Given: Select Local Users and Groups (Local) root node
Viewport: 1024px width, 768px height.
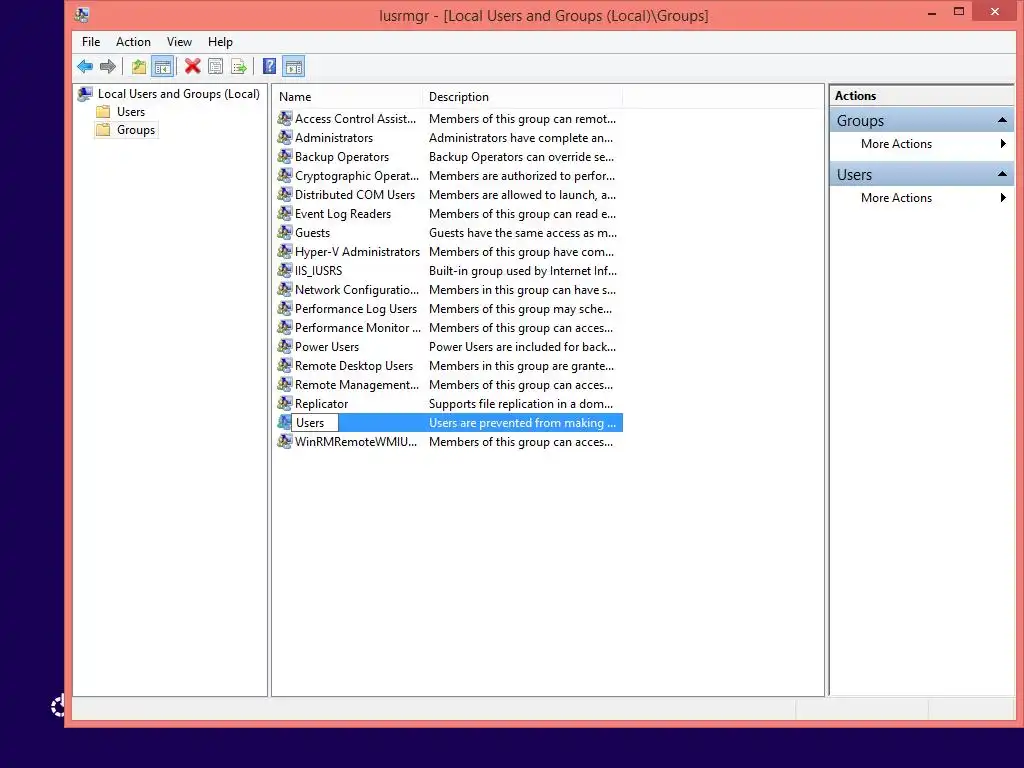Looking at the screenshot, I should tap(178, 94).
